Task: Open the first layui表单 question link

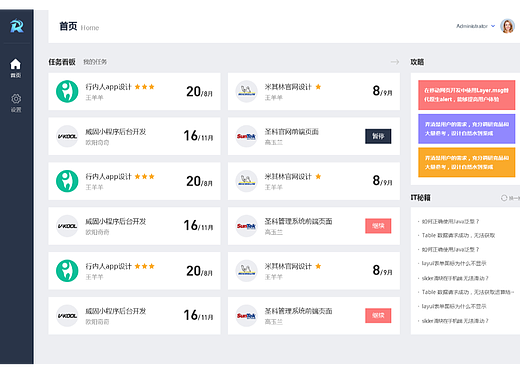Action: (454, 263)
